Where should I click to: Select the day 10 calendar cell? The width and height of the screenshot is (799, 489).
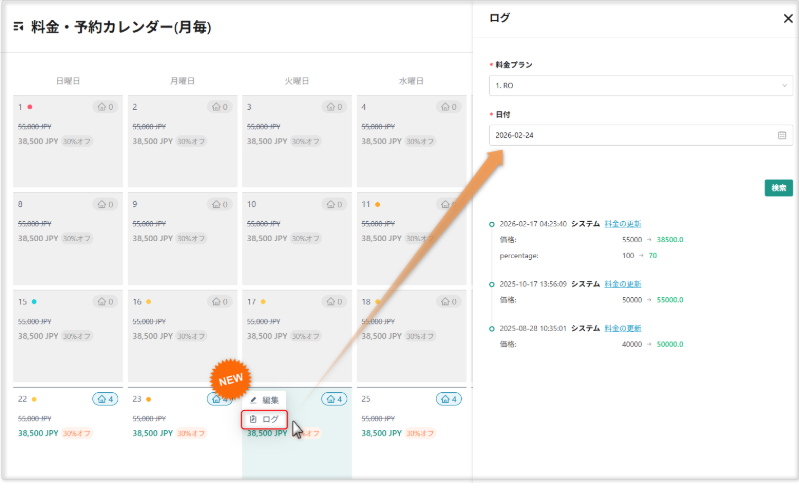pos(297,238)
